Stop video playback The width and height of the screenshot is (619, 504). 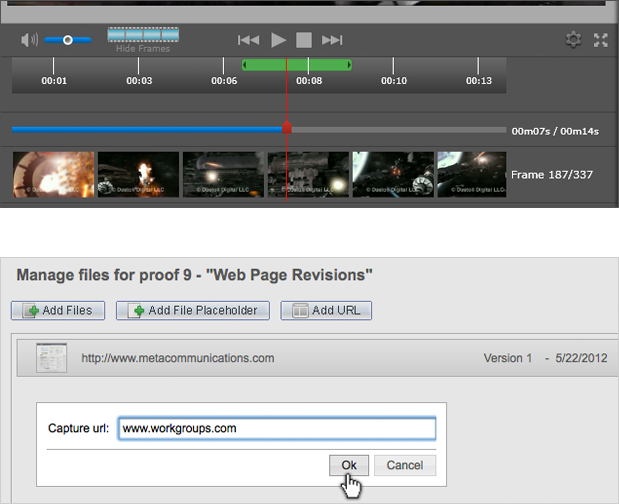click(x=304, y=40)
